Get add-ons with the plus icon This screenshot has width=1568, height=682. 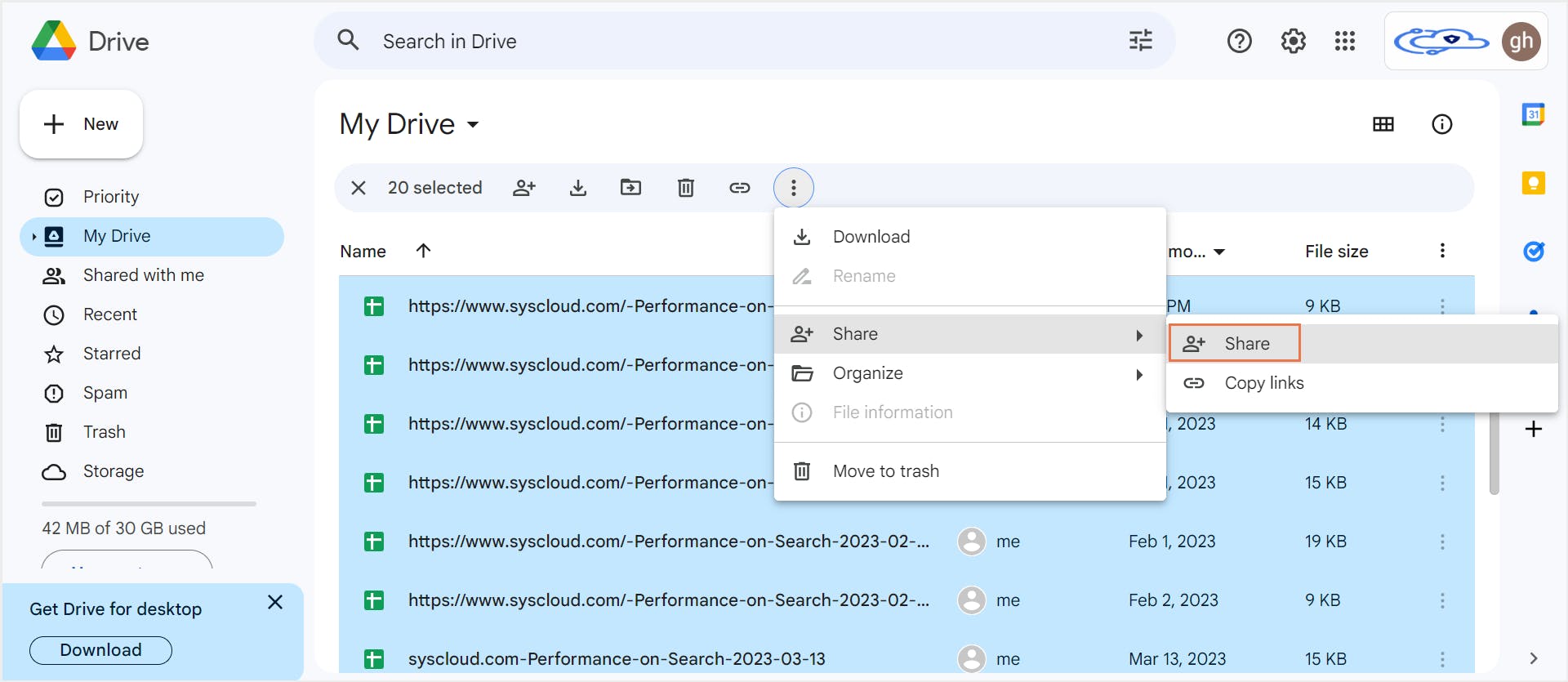point(1533,429)
